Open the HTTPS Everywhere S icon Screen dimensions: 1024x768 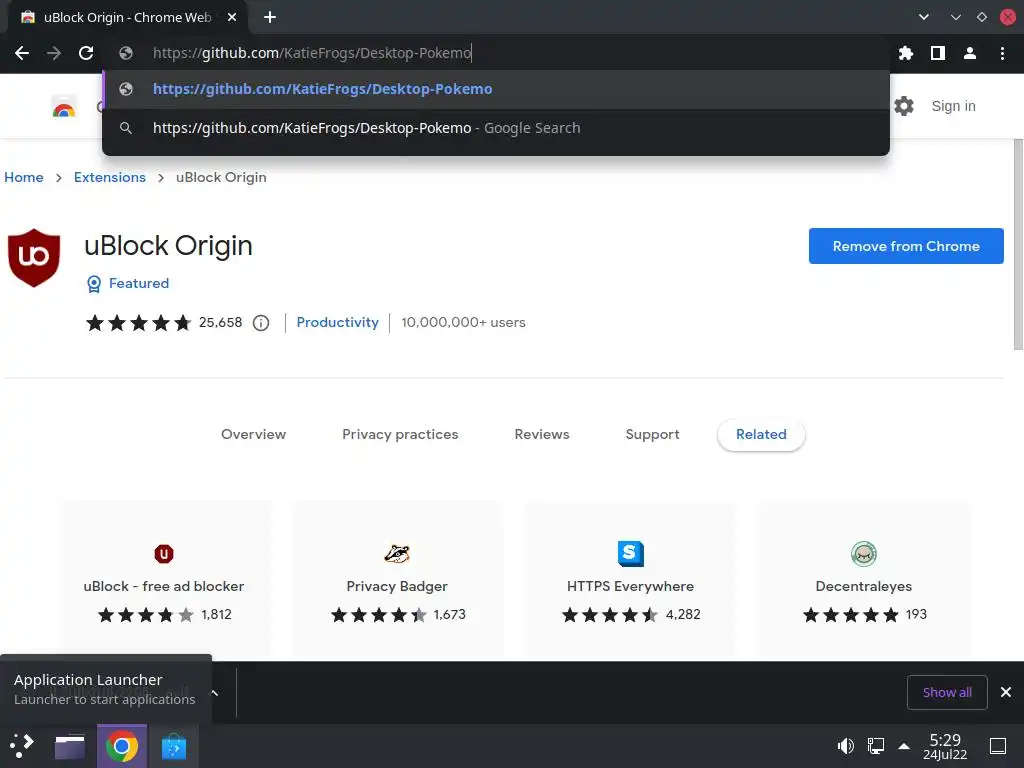(x=630, y=554)
